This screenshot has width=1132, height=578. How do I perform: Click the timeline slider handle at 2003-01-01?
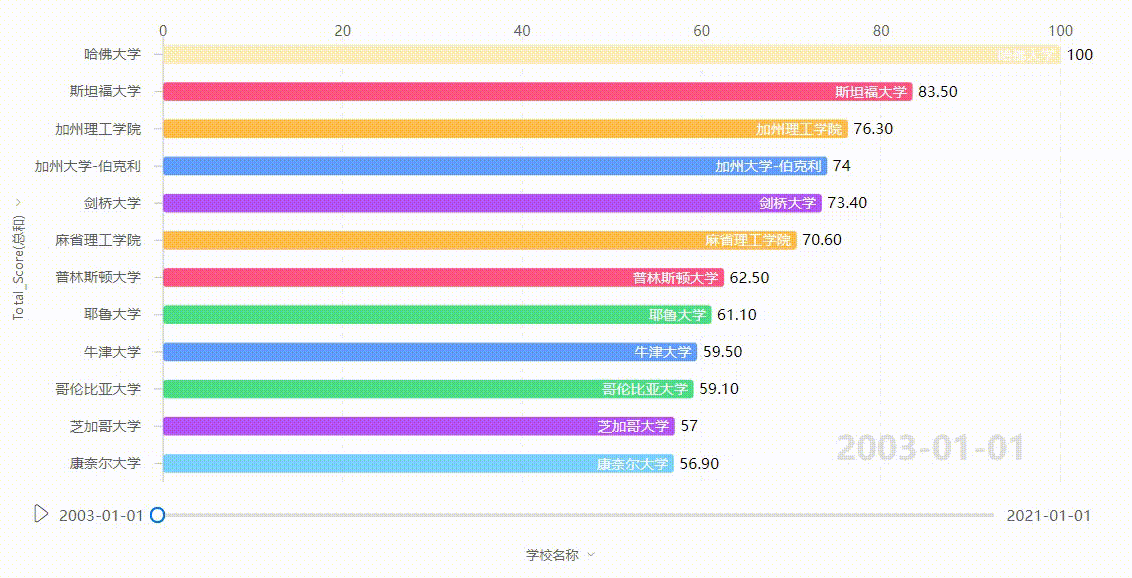157,515
